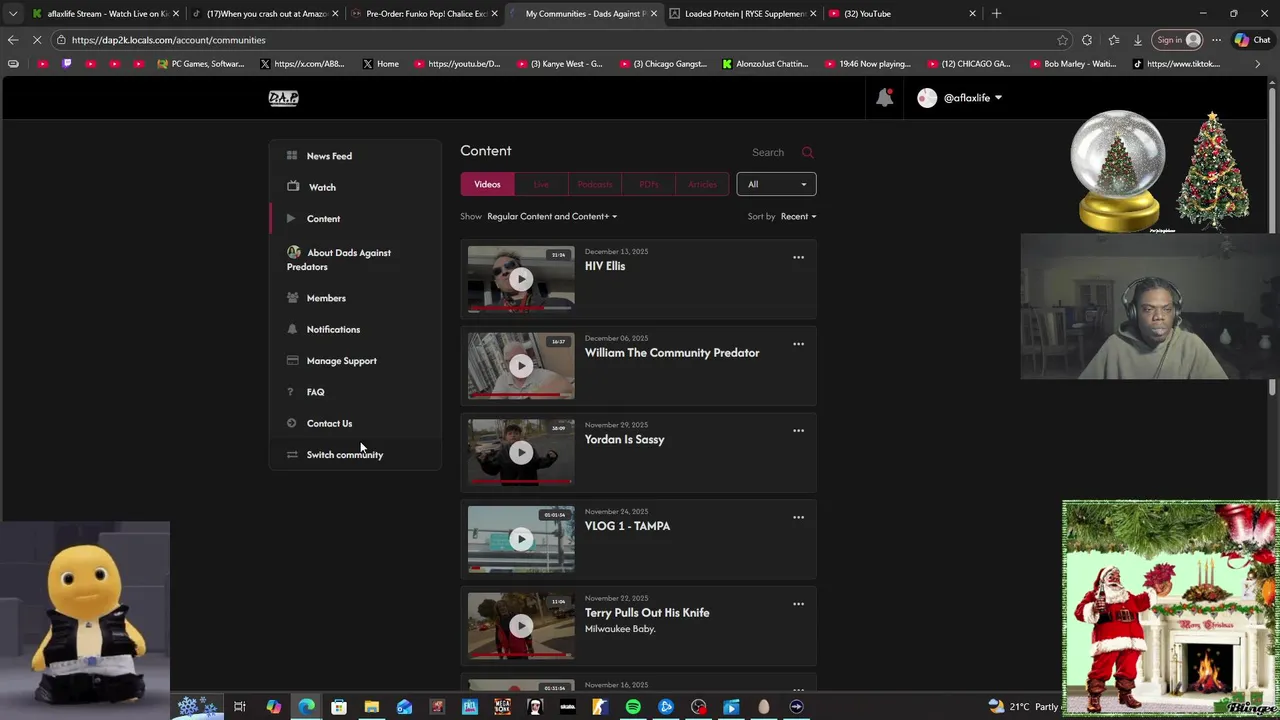This screenshot has height=720, width=1280.
Task: Click the Yordan Is Sassy title
Action: click(x=624, y=439)
